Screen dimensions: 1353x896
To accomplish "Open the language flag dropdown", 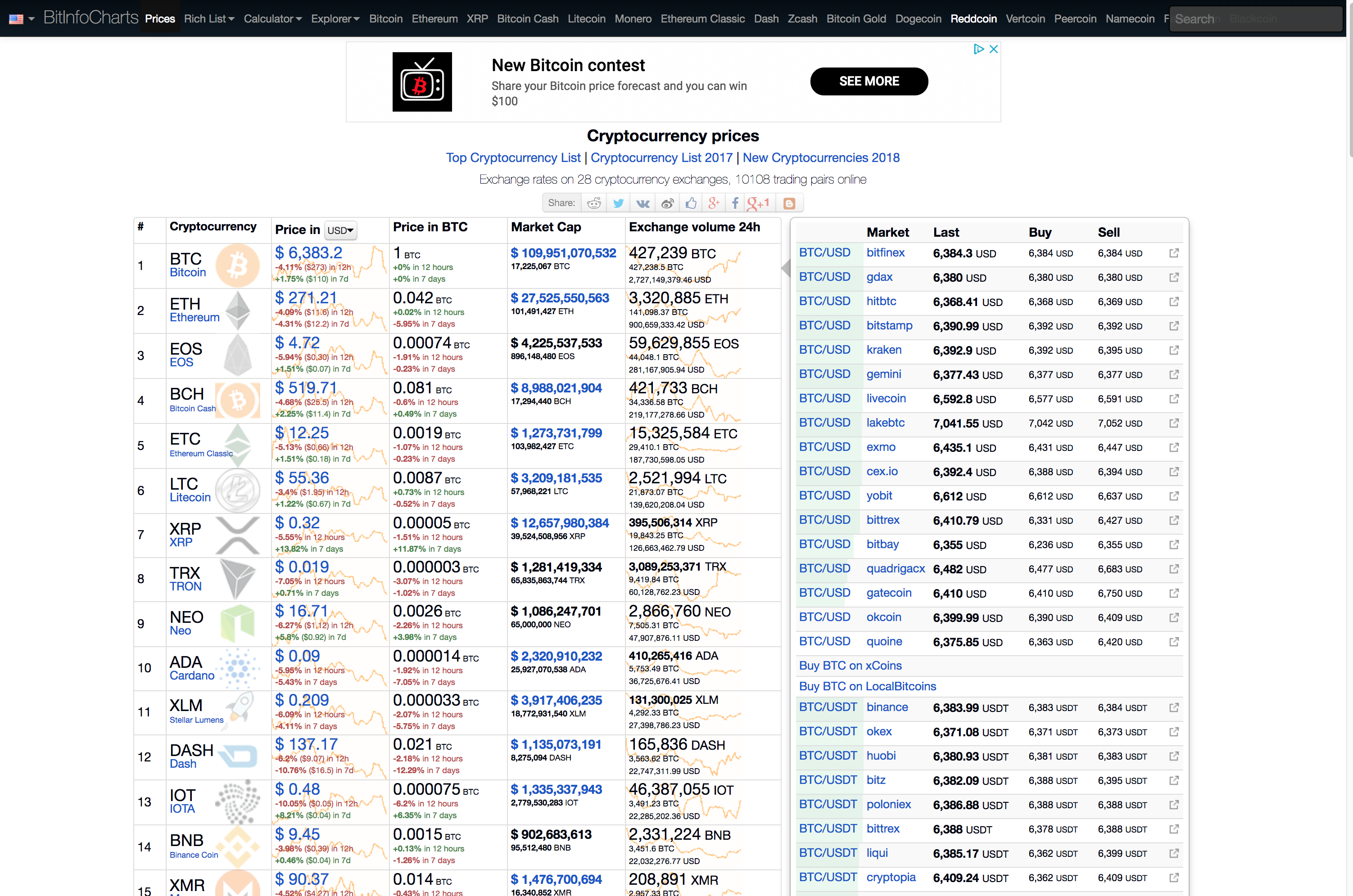I will (x=23, y=19).
